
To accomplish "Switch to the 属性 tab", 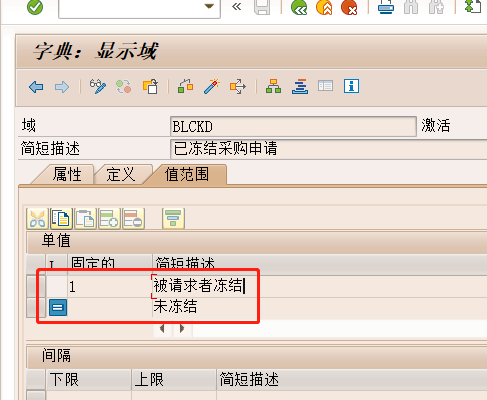I will 67,174.
